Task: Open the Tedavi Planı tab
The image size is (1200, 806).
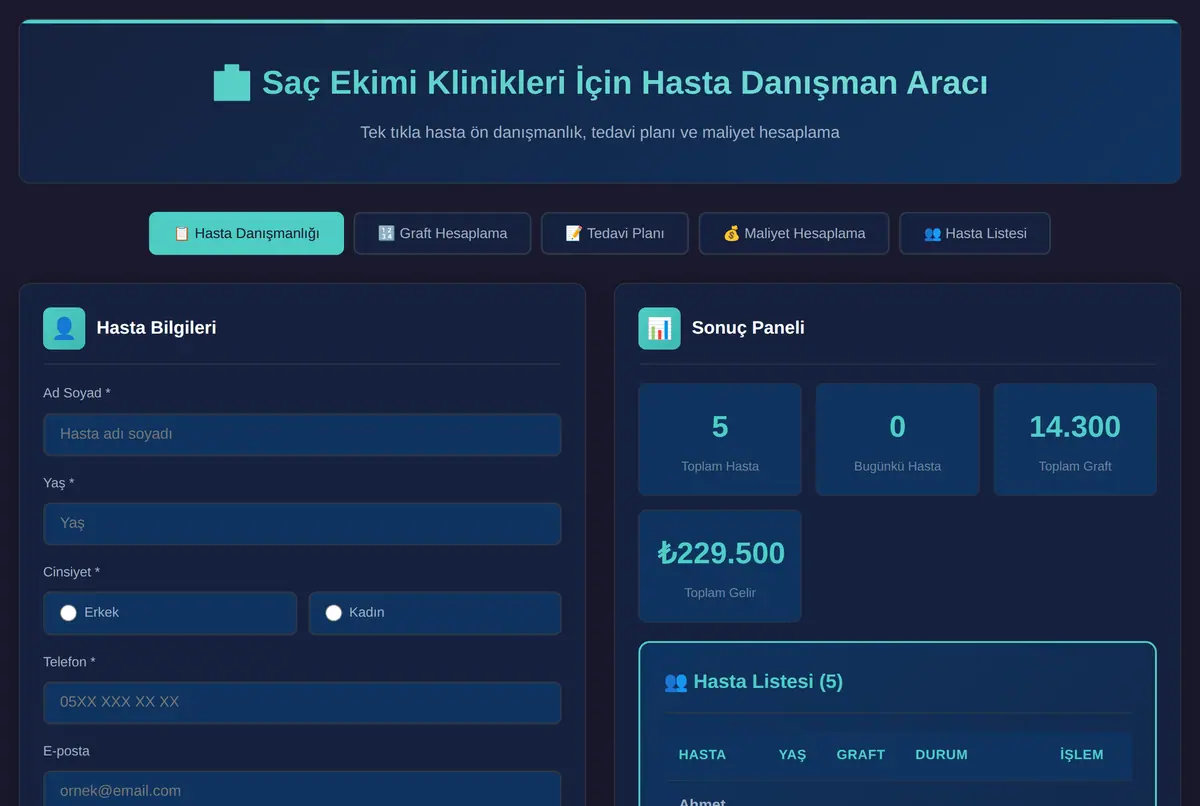Action: 615,233
